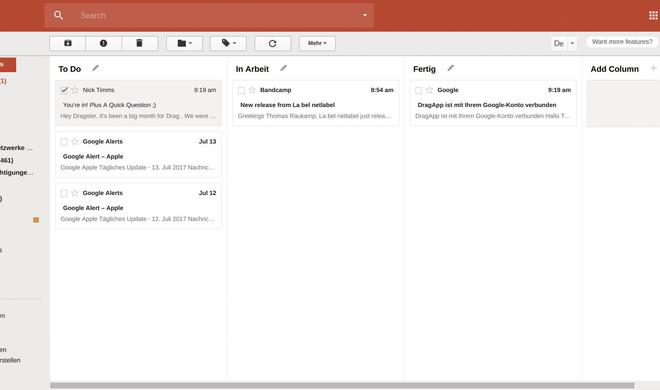Image resolution: width=660 pixels, height=390 pixels.
Task: Star the Google Alerts Jul 12 email
Action: [75, 193]
